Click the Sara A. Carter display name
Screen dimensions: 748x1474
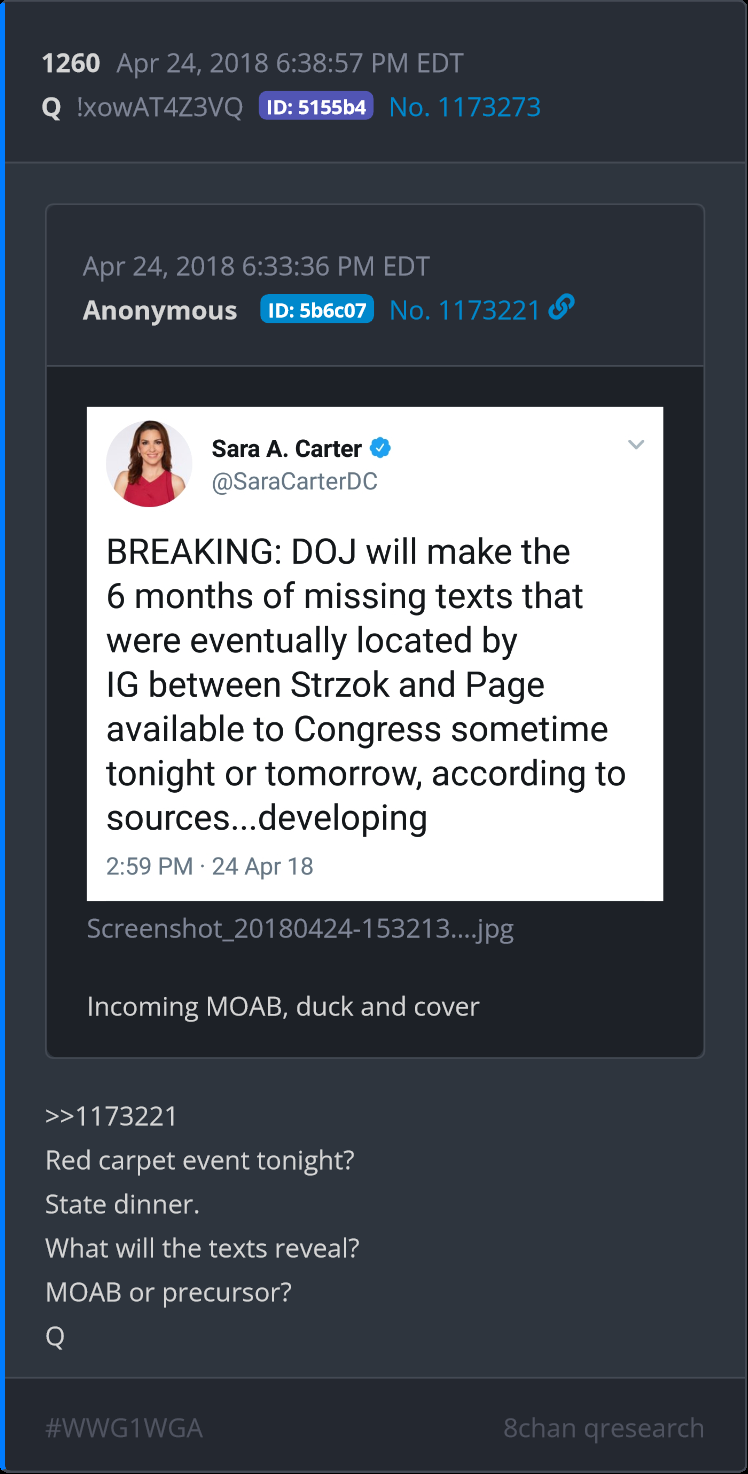click(x=286, y=449)
